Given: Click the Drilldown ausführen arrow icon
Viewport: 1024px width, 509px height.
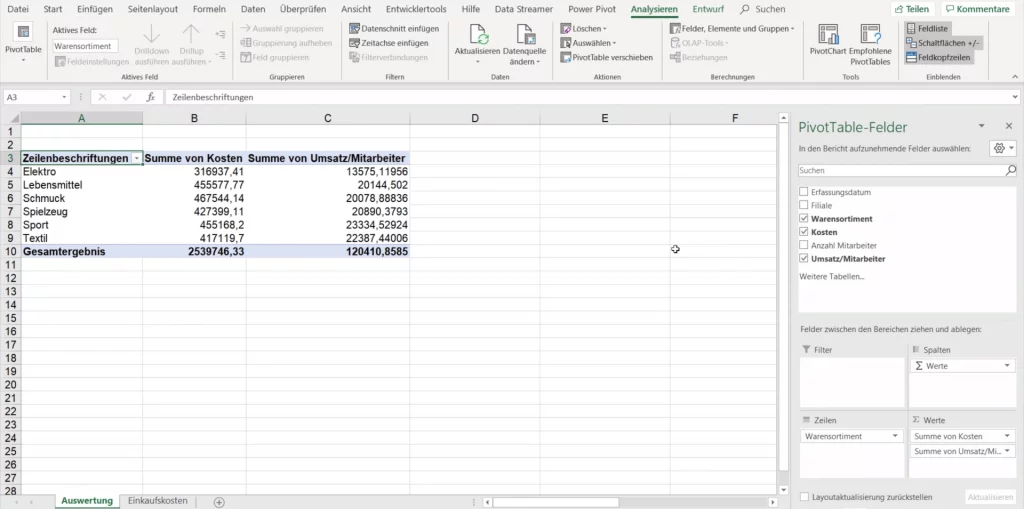Looking at the screenshot, I should point(151,34).
